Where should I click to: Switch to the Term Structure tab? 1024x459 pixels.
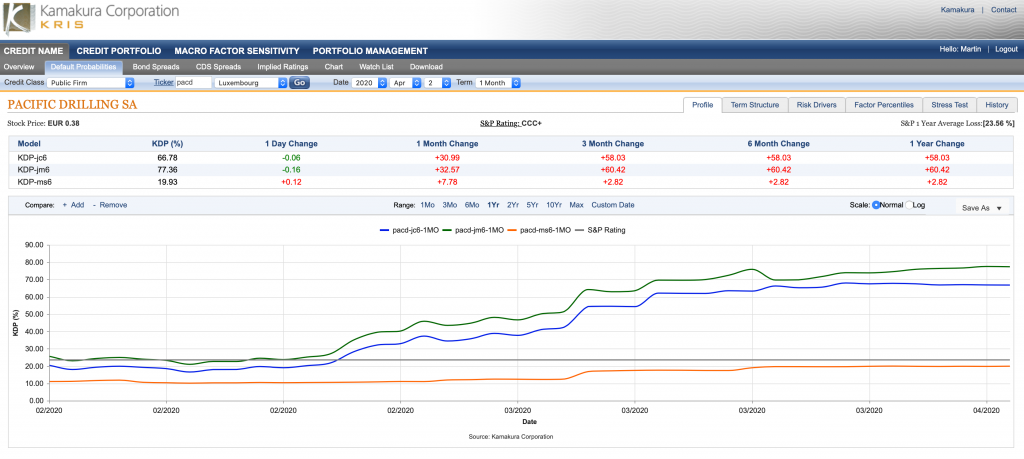click(x=755, y=105)
